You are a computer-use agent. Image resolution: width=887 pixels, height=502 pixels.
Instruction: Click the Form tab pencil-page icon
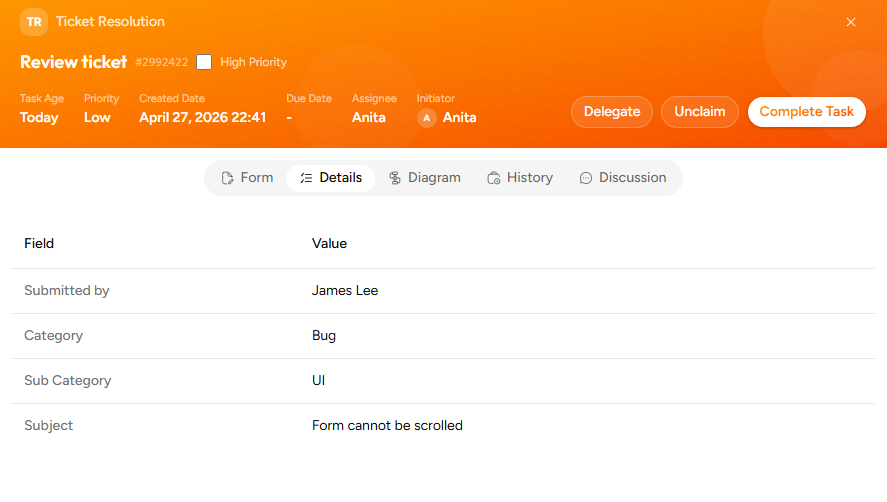click(x=227, y=178)
